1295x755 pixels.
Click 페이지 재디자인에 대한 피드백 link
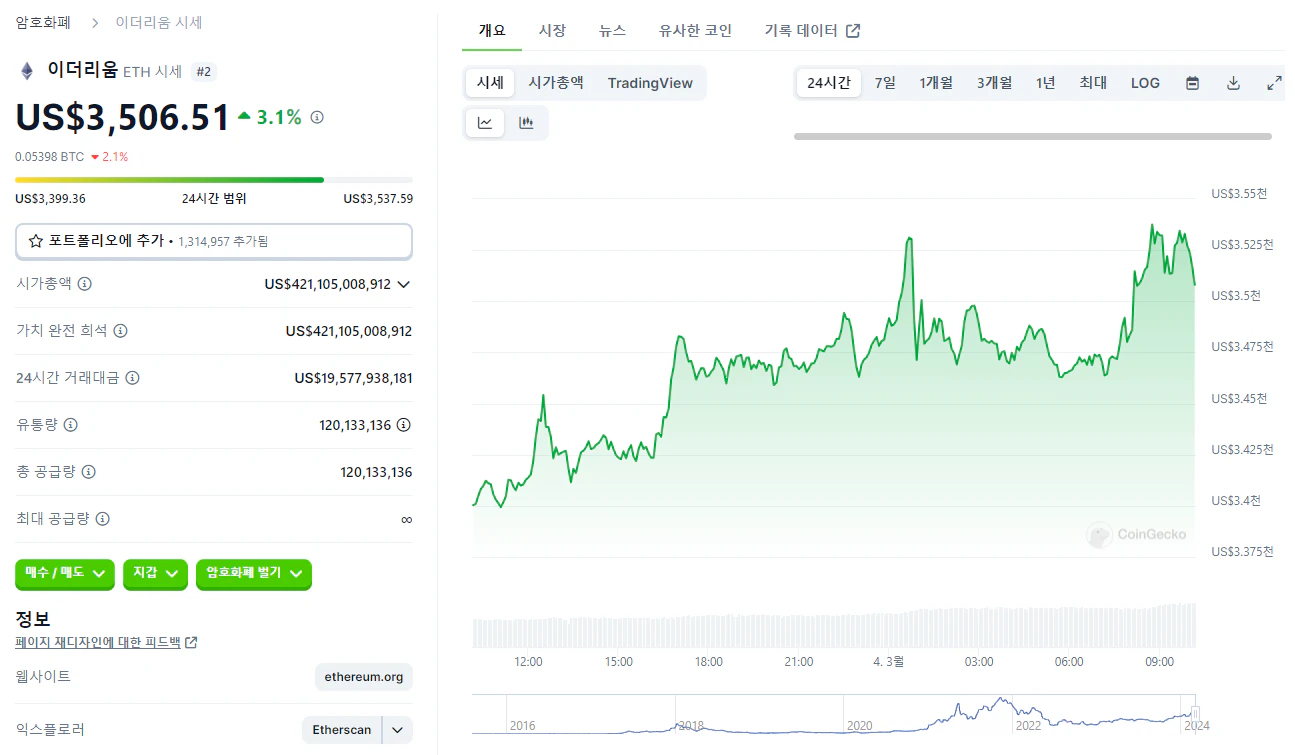pyautogui.click(x=98, y=642)
